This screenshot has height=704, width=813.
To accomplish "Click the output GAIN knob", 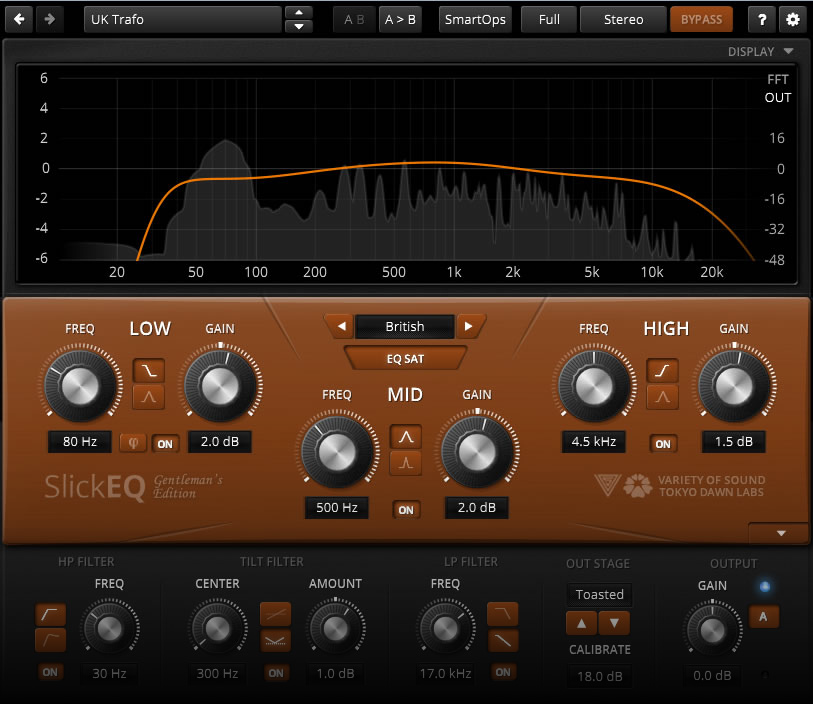I will pos(712,630).
